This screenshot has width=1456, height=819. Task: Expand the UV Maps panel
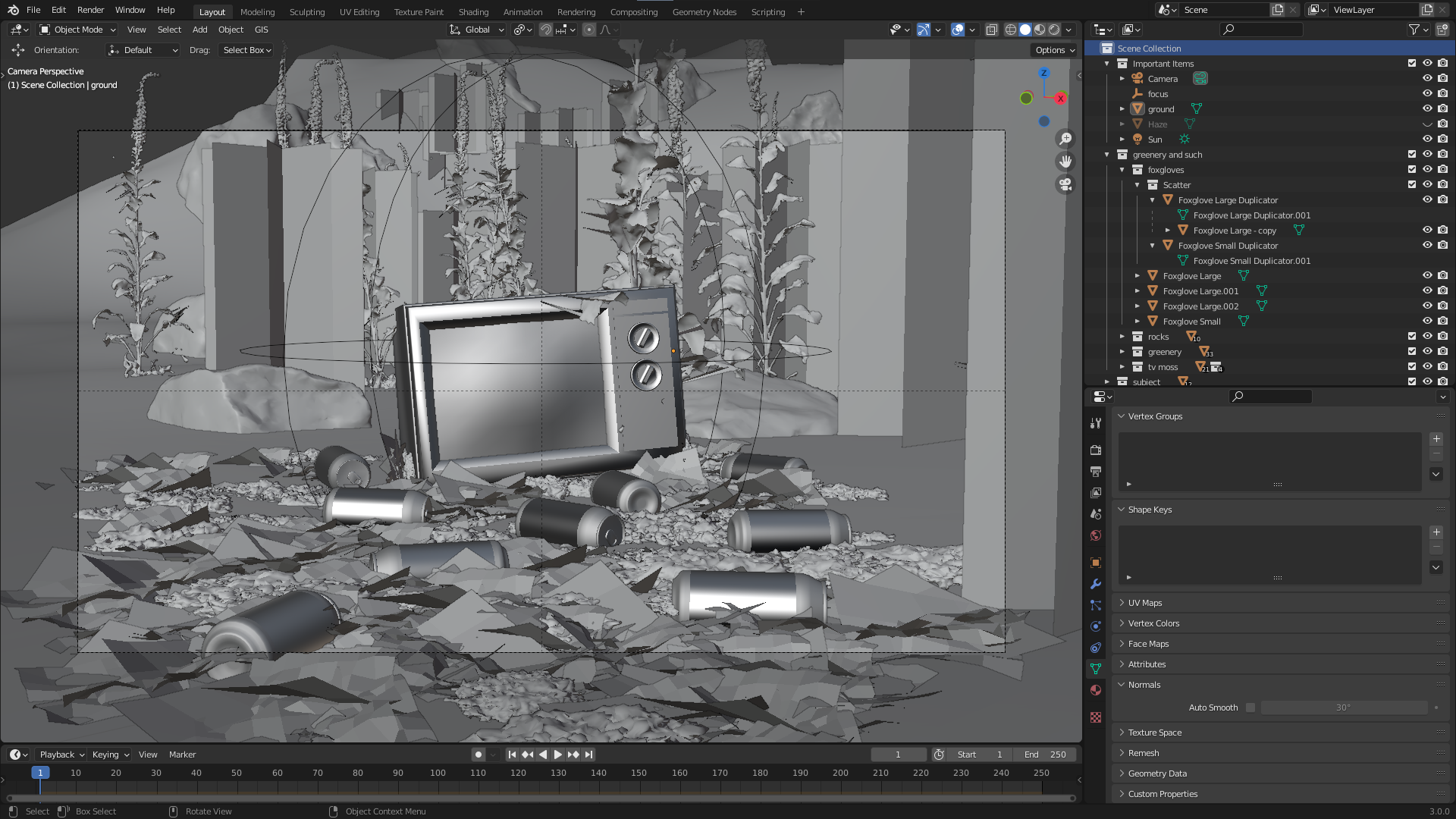1145,603
